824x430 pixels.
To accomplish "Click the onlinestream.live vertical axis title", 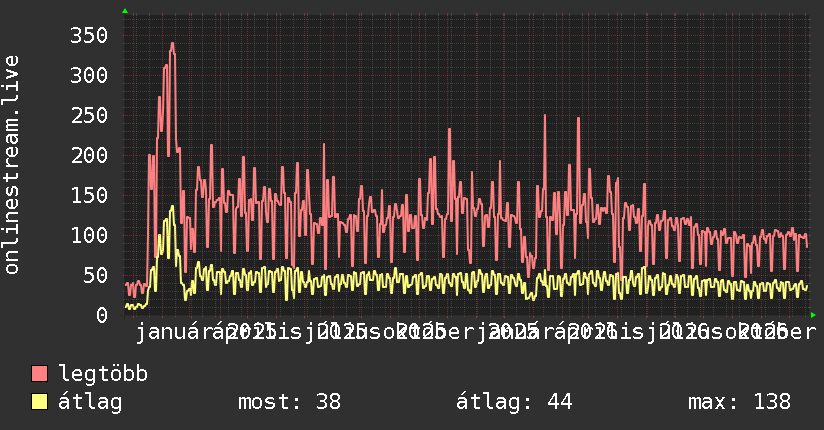I will tap(11, 165).
